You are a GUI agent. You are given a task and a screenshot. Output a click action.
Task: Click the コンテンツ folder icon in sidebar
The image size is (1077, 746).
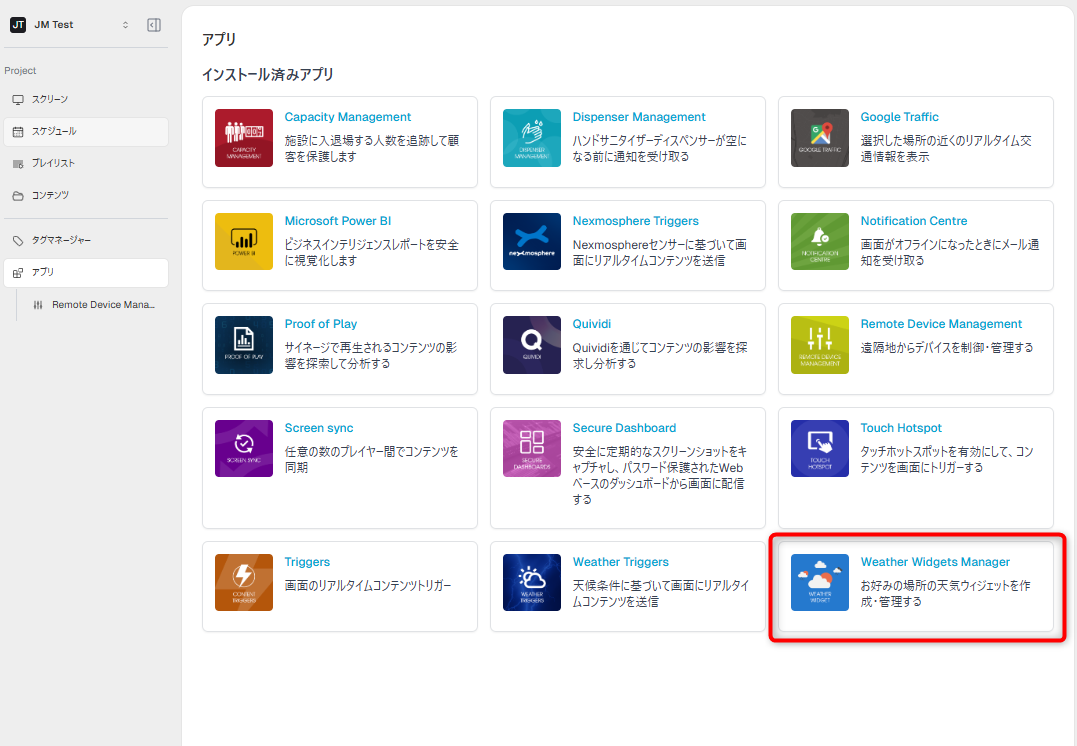click(x=18, y=196)
